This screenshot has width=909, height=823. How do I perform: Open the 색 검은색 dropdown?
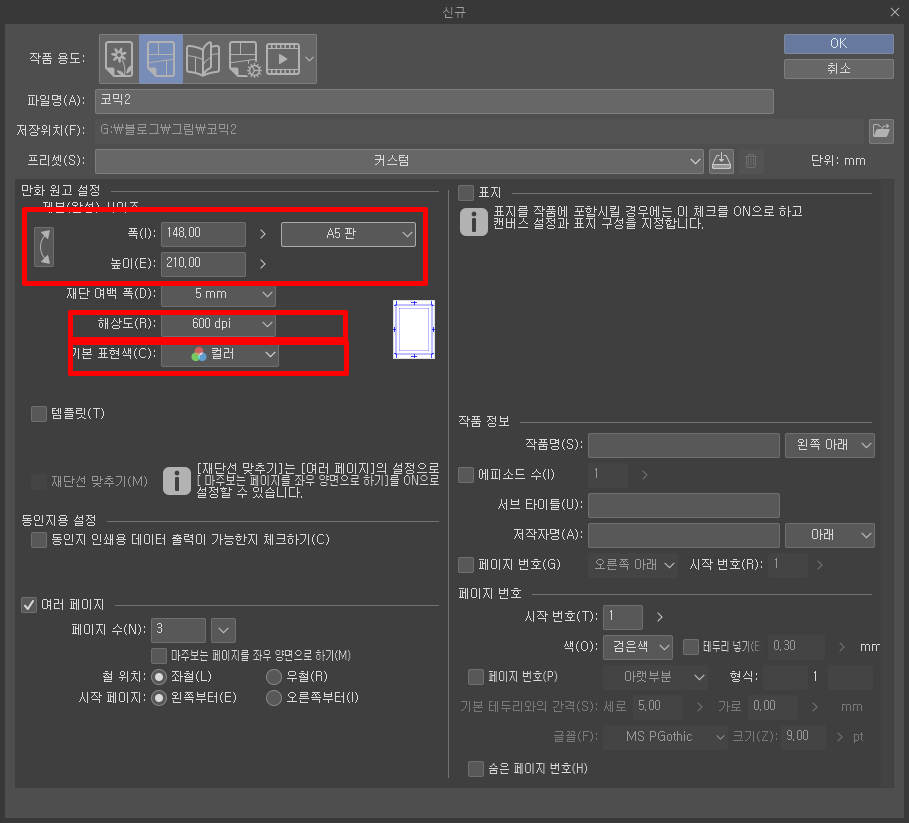pos(638,647)
